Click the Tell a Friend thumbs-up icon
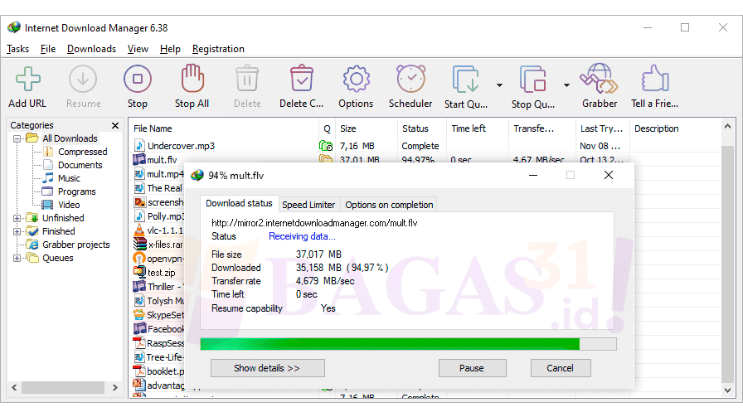Viewport: 743px width, 418px height. [653, 80]
